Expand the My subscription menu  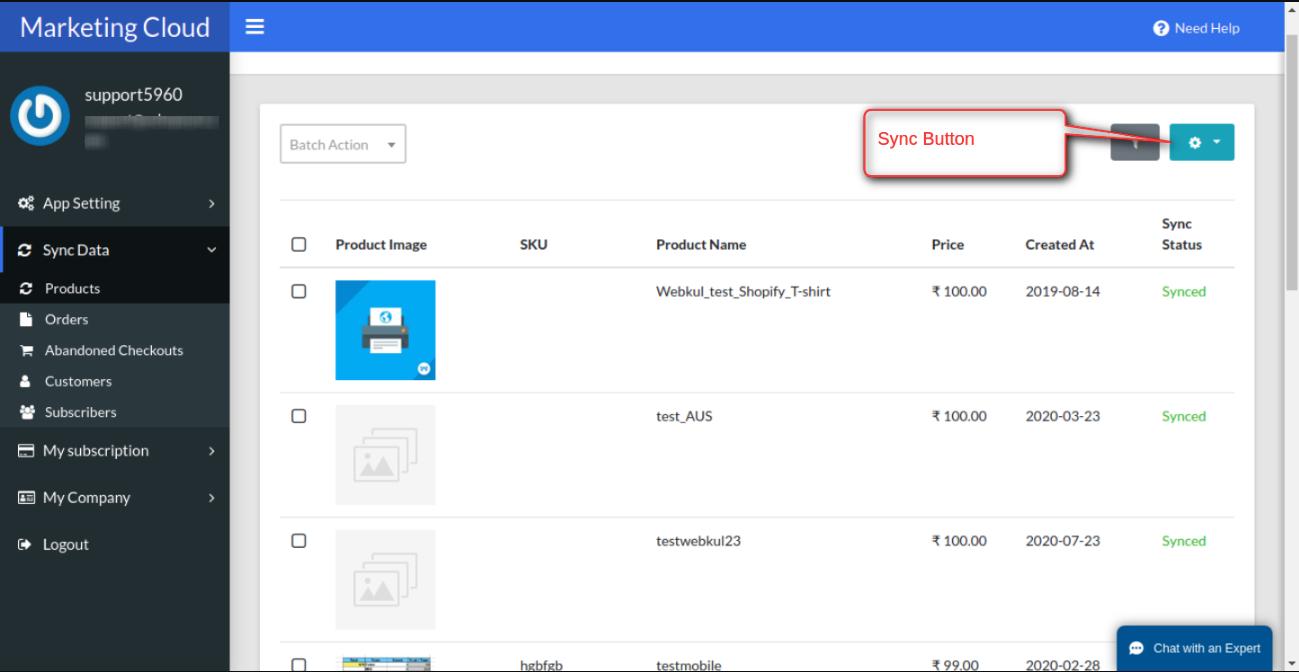click(114, 451)
